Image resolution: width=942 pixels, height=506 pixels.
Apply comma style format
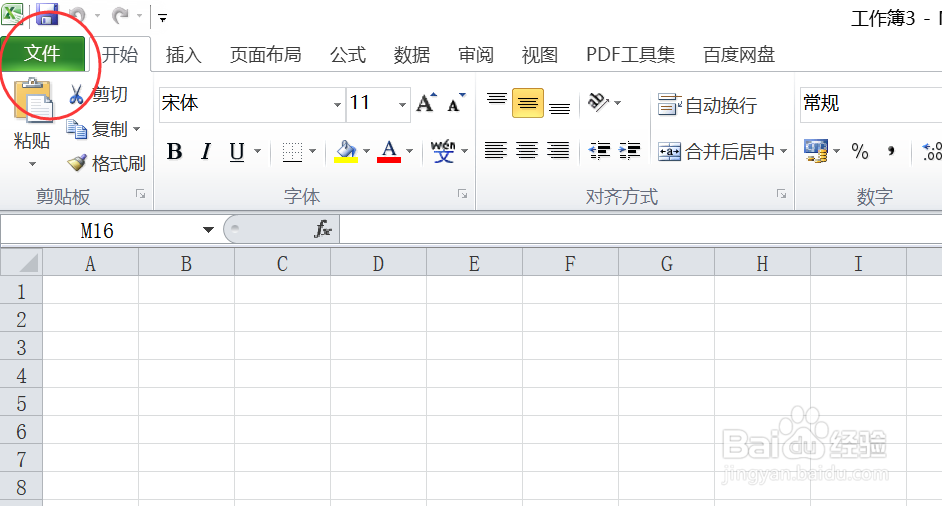point(892,151)
